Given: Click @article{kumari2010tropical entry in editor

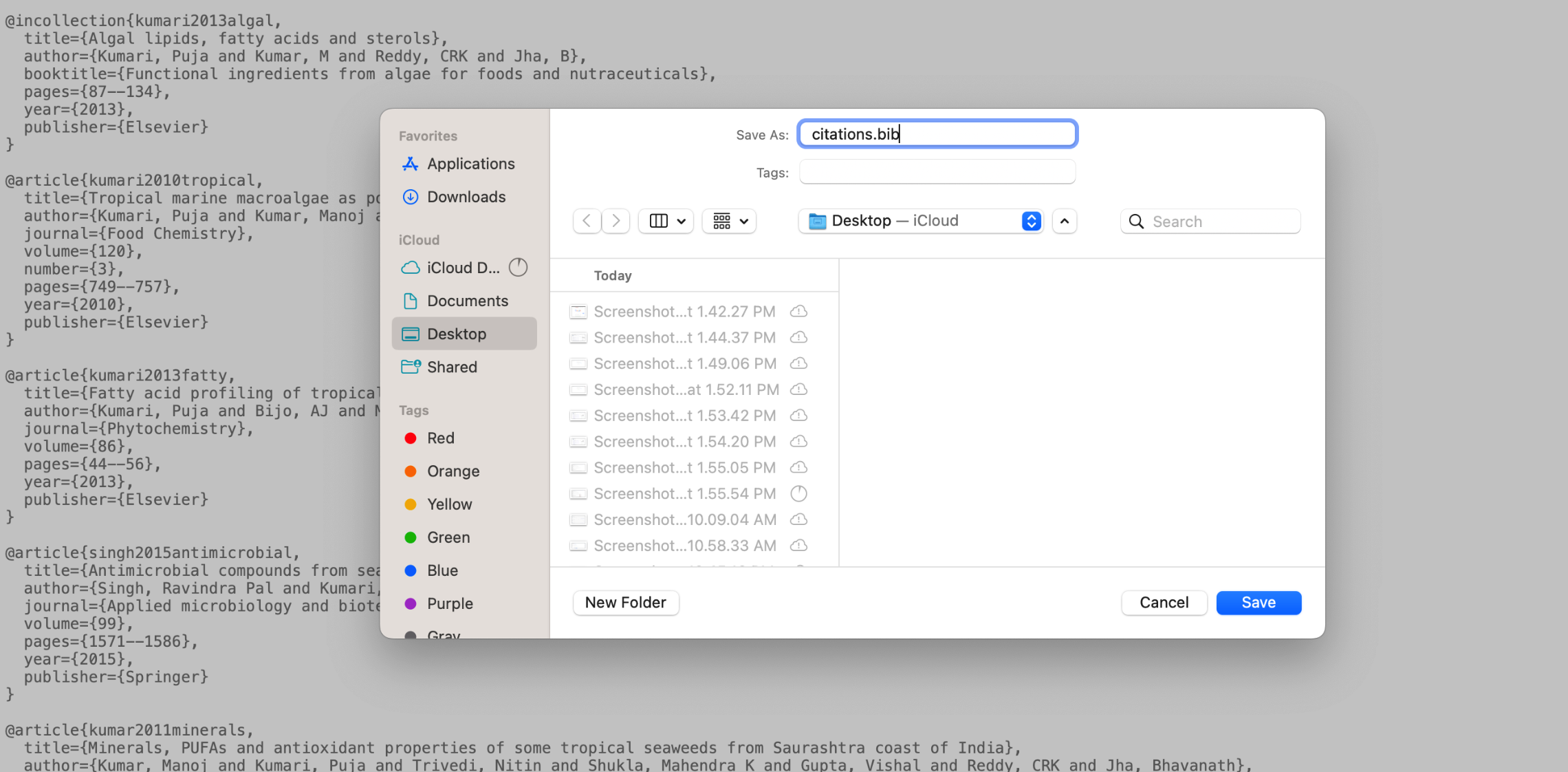Looking at the screenshot, I should [x=134, y=180].
